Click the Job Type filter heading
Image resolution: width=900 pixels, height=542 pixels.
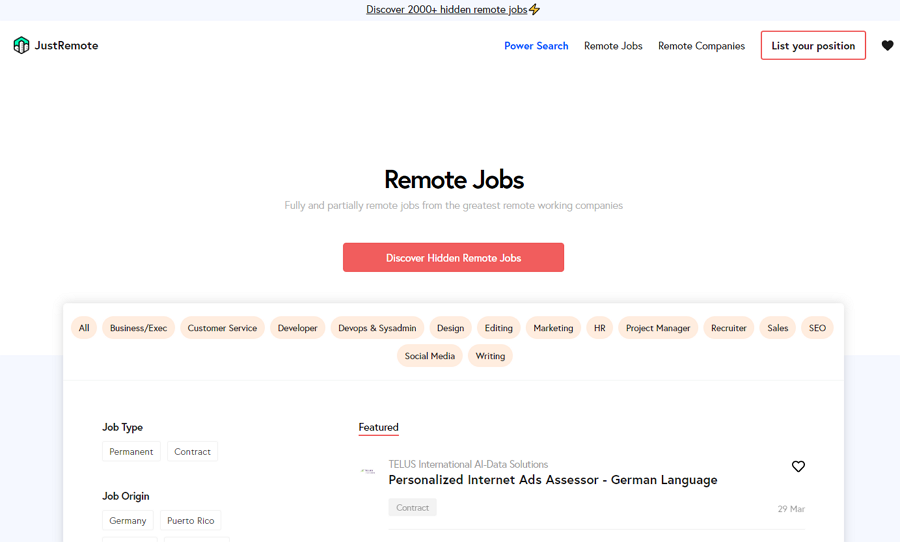[x=122, y=427]
